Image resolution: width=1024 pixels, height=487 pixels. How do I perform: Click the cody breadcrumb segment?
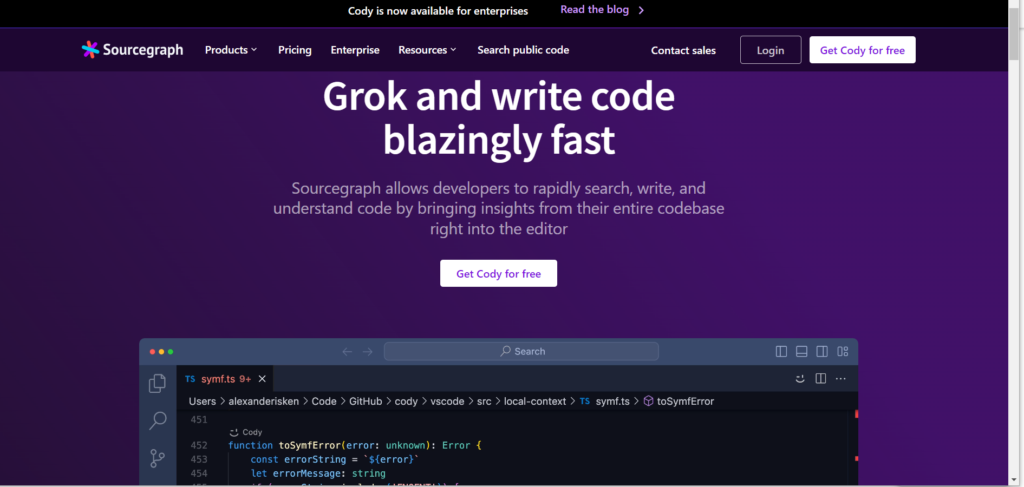click(x=406, y=401)
